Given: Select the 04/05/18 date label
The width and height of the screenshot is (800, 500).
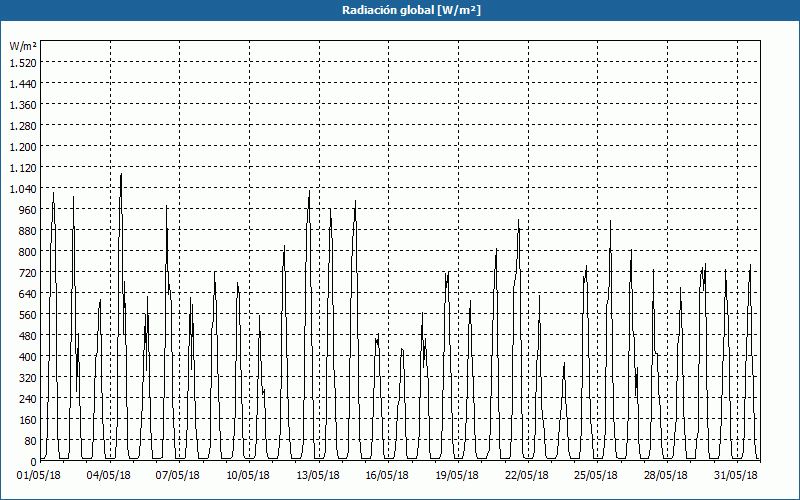Looking at the screenshot, I should 109,475.
